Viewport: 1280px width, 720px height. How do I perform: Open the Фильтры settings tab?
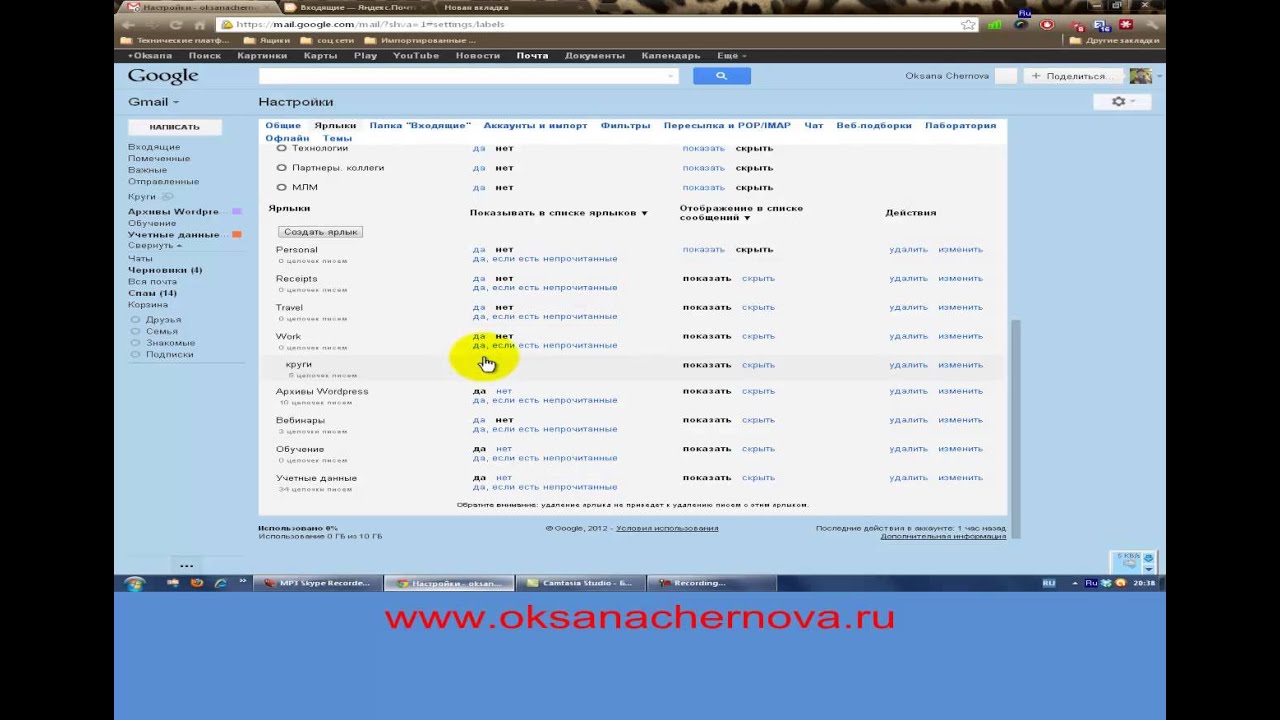pyautogui.click(x=625, y=126)
